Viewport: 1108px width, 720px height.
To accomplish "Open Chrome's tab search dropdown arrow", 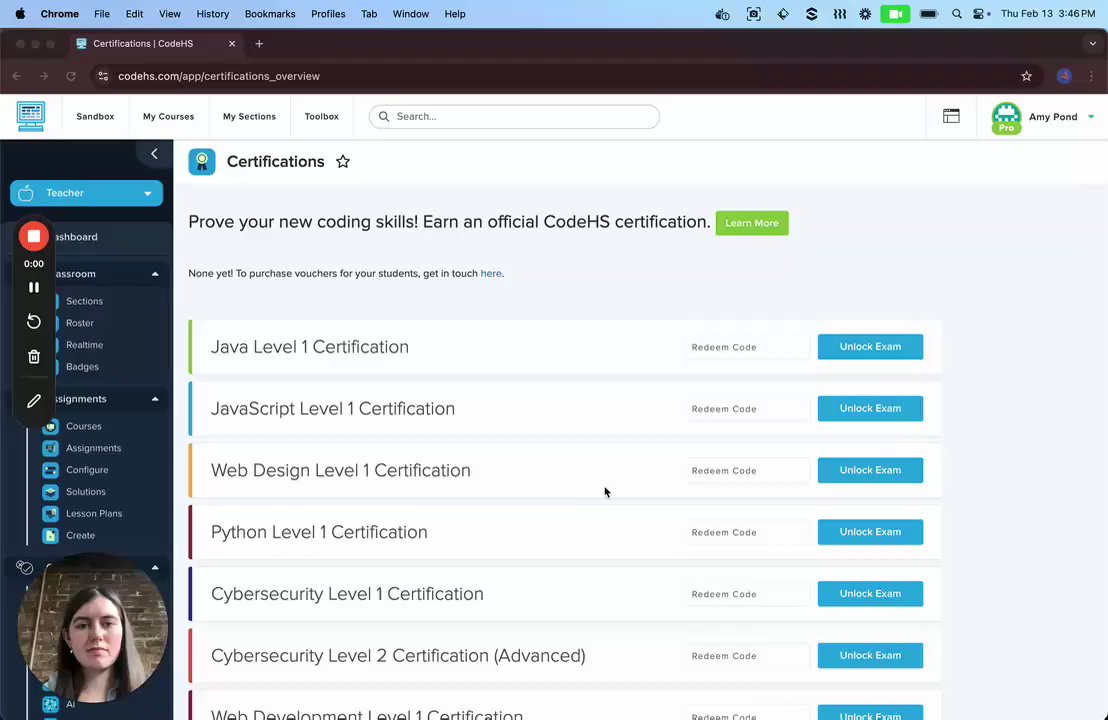I will 1092,44.
